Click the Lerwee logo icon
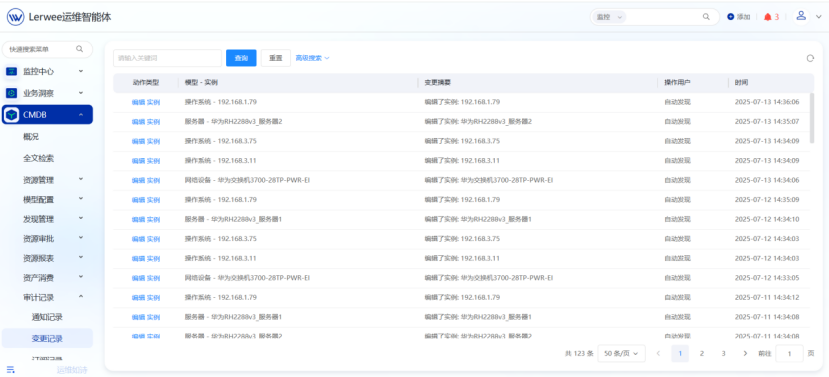Viewport: 829px width, 377px height. coord(15,17)
